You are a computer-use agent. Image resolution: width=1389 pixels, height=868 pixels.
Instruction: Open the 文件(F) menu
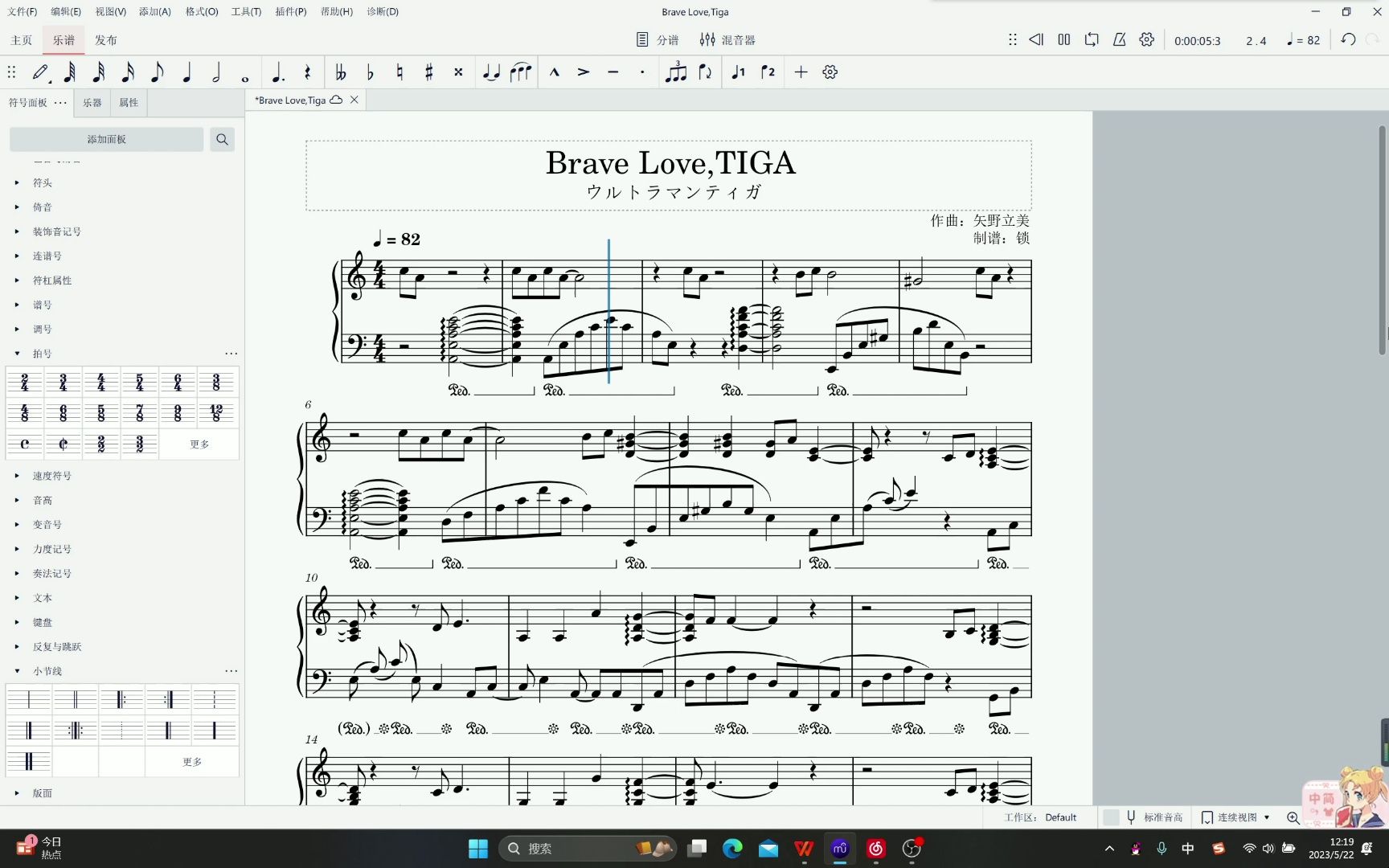23,11
